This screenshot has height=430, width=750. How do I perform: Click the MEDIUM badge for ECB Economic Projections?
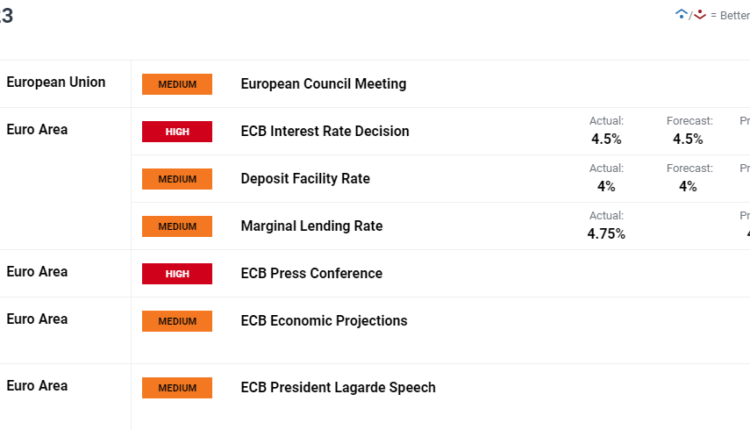tap(177, 321)
